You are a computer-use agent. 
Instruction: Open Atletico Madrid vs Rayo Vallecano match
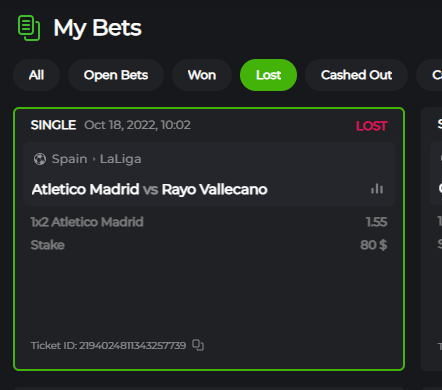coord(150,189)
